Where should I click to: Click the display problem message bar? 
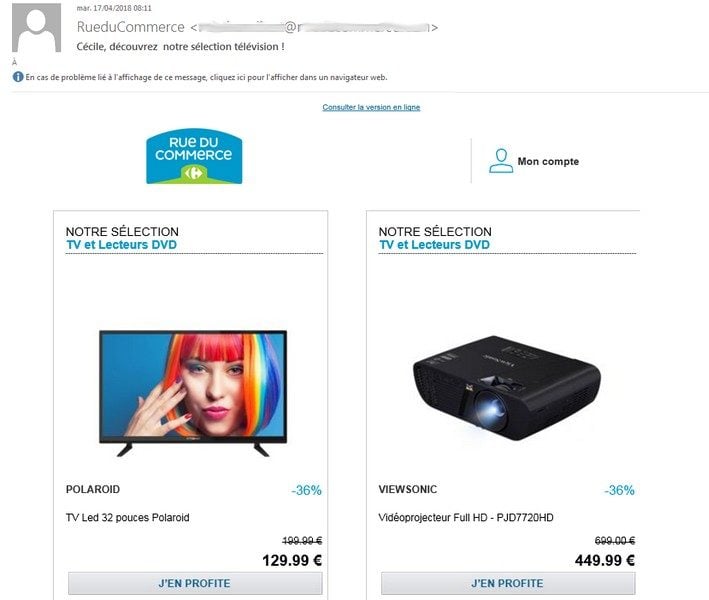[200, 77]
